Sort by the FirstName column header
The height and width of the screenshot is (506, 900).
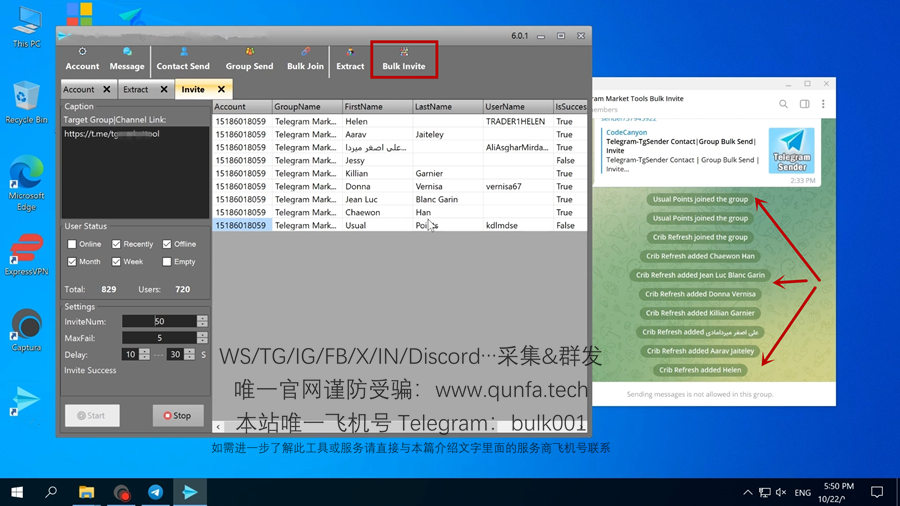point(378,107)
